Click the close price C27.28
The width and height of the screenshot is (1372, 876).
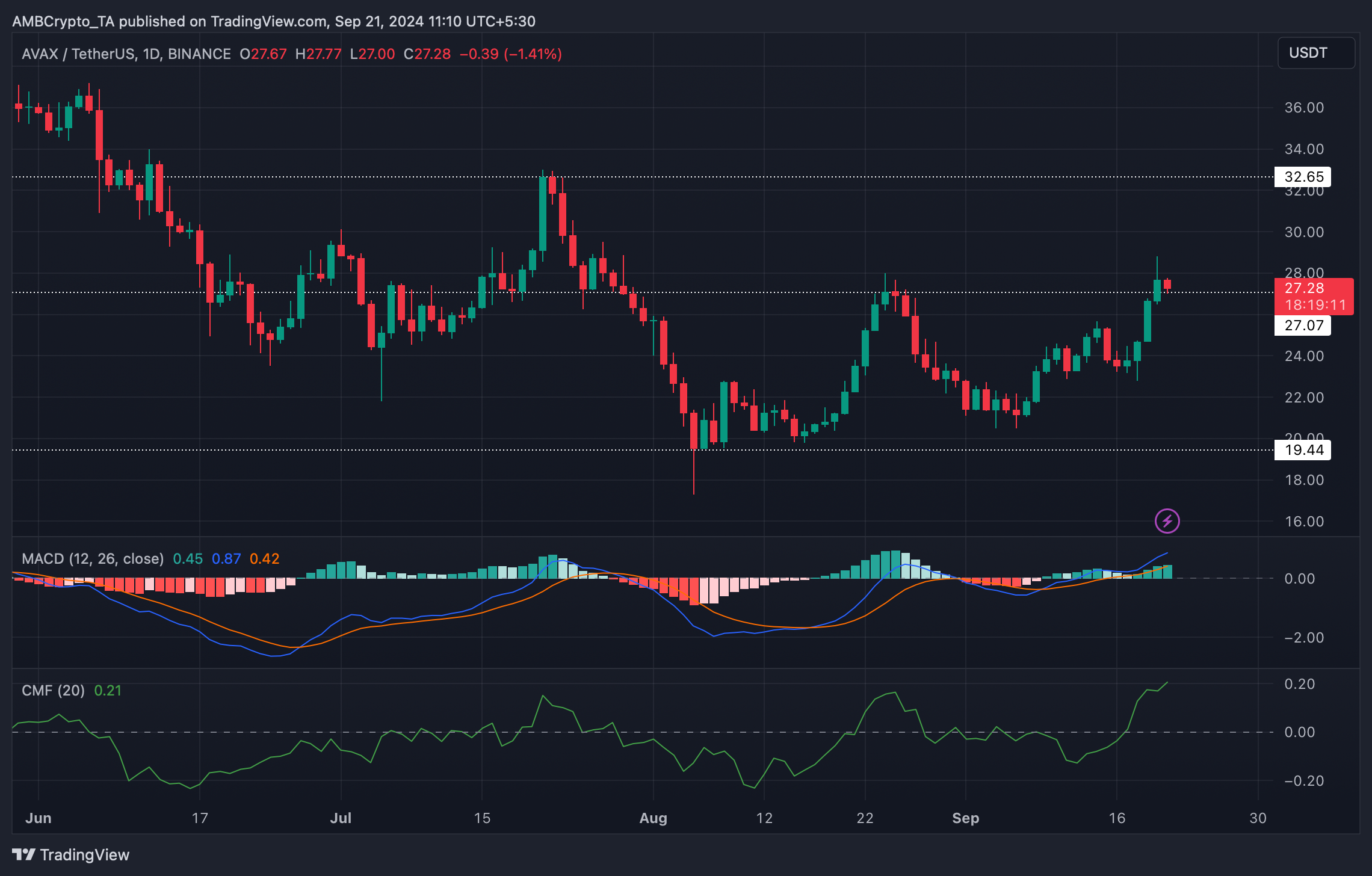tap(427, 54)
